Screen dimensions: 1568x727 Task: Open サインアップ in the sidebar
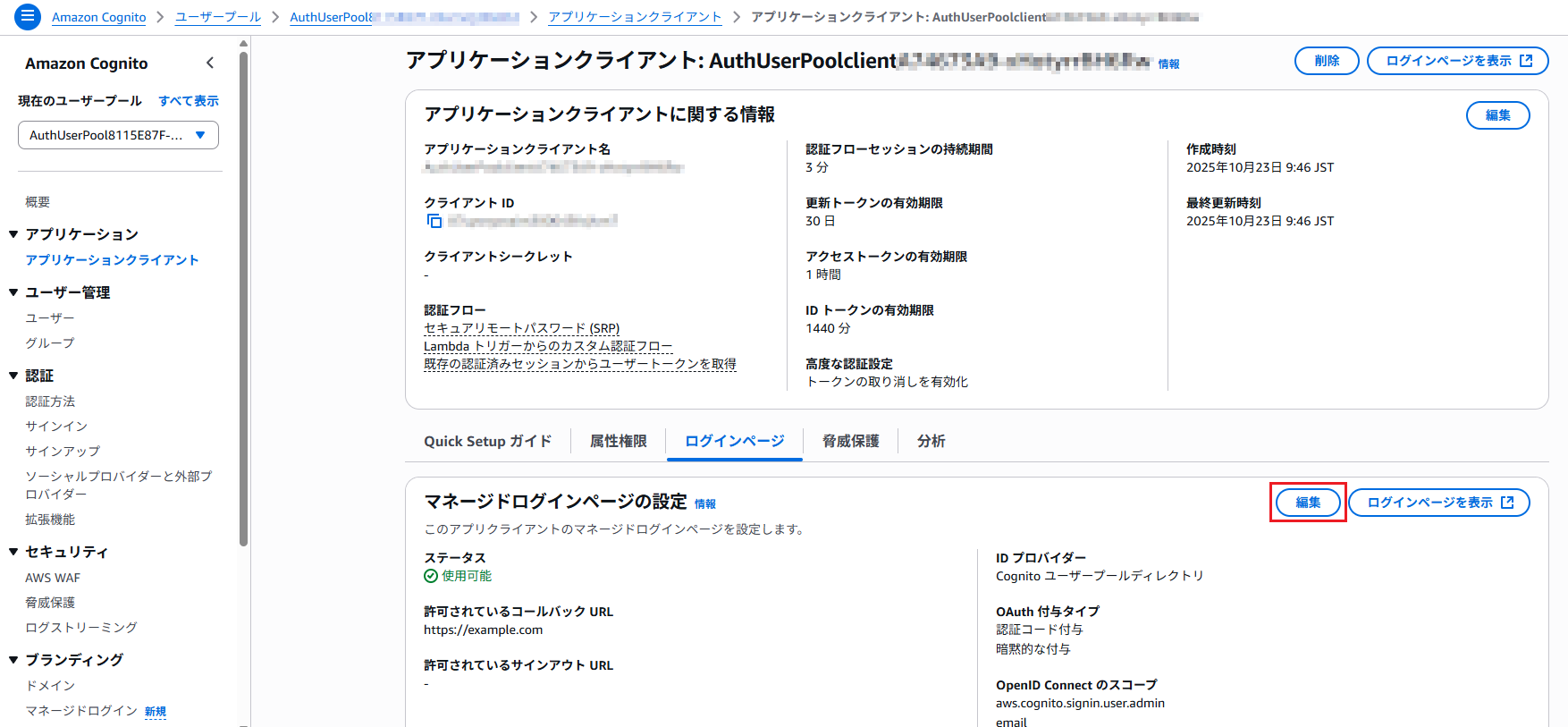click(63, 452)
